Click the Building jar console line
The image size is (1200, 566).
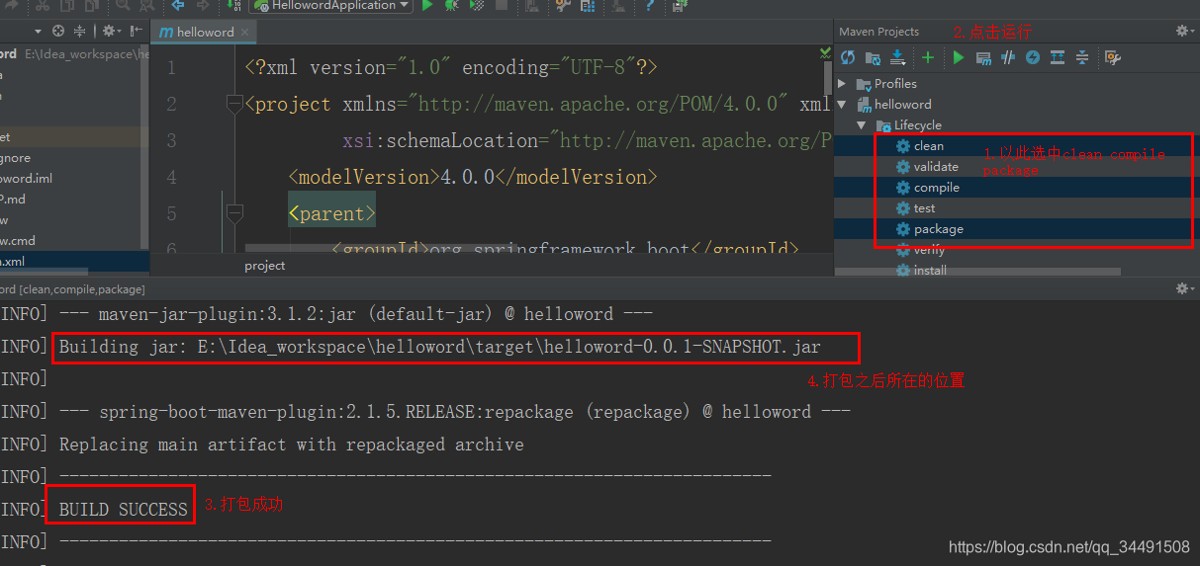pyautogui.click(x=440, y=347)
